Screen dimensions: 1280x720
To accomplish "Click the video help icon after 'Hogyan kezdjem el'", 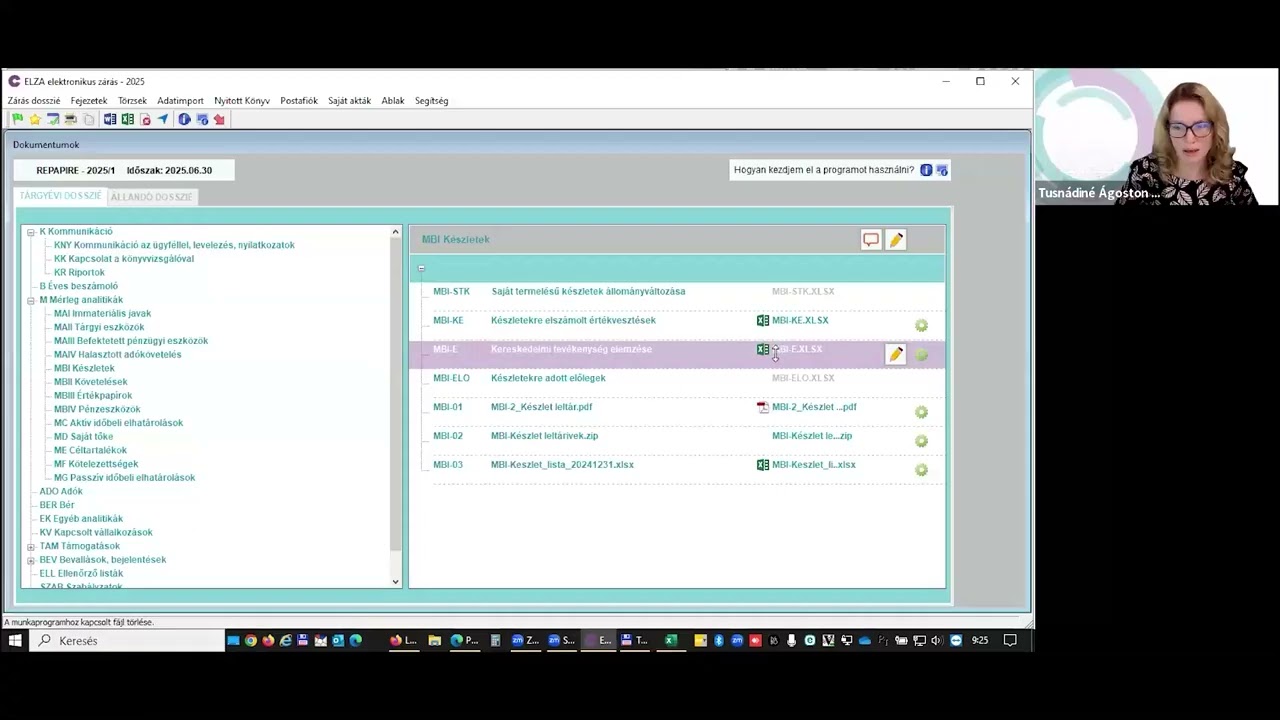I will 942,170.
